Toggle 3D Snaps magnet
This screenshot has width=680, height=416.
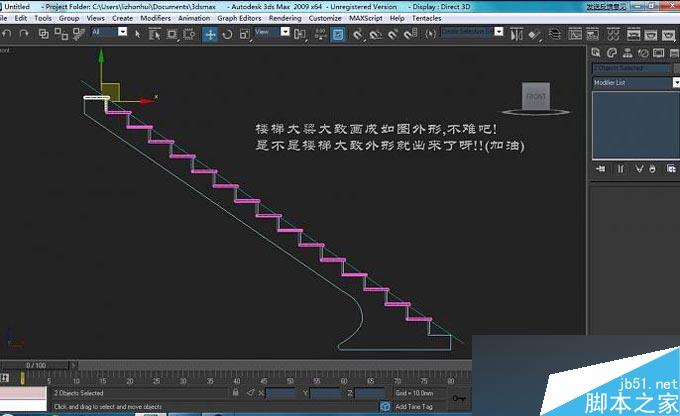point(357,34)
